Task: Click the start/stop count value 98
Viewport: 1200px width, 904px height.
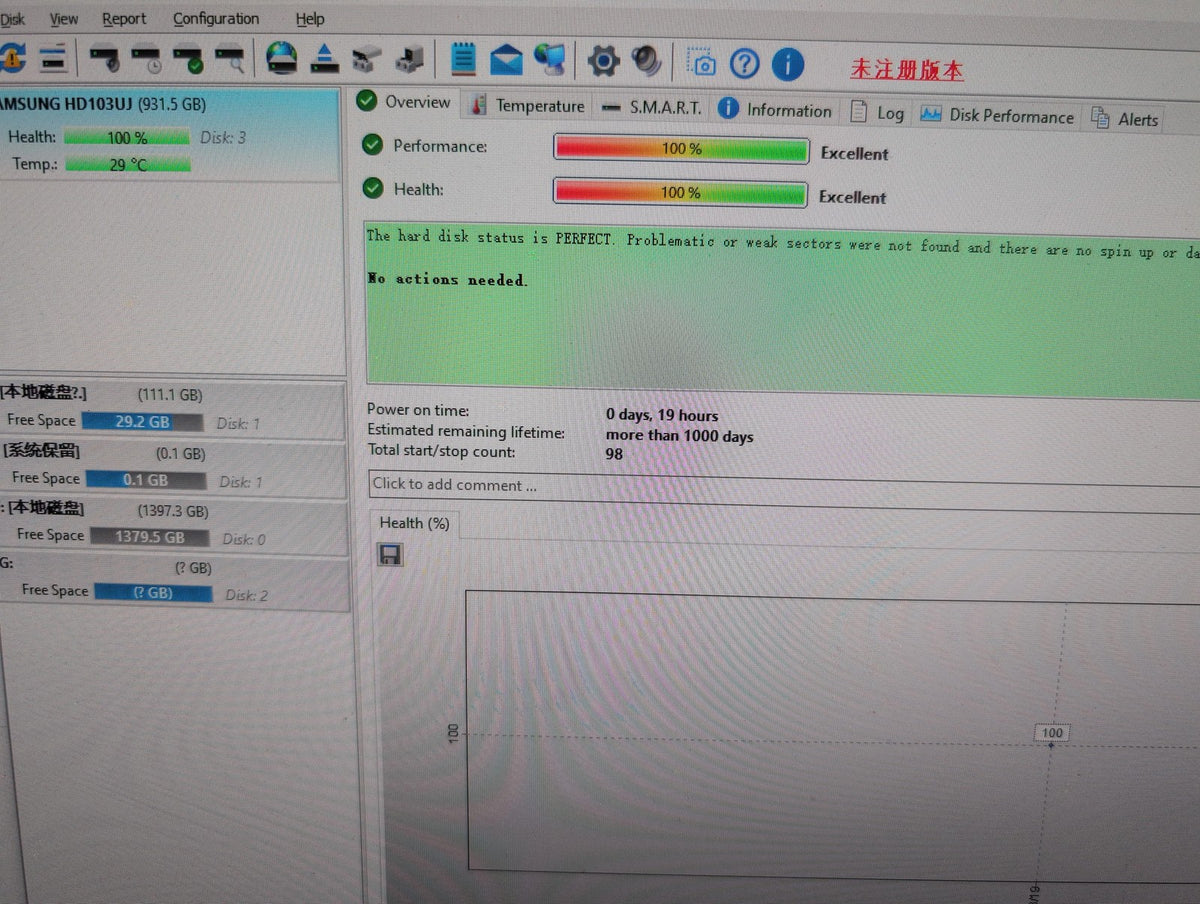Action: coord(614,454)
